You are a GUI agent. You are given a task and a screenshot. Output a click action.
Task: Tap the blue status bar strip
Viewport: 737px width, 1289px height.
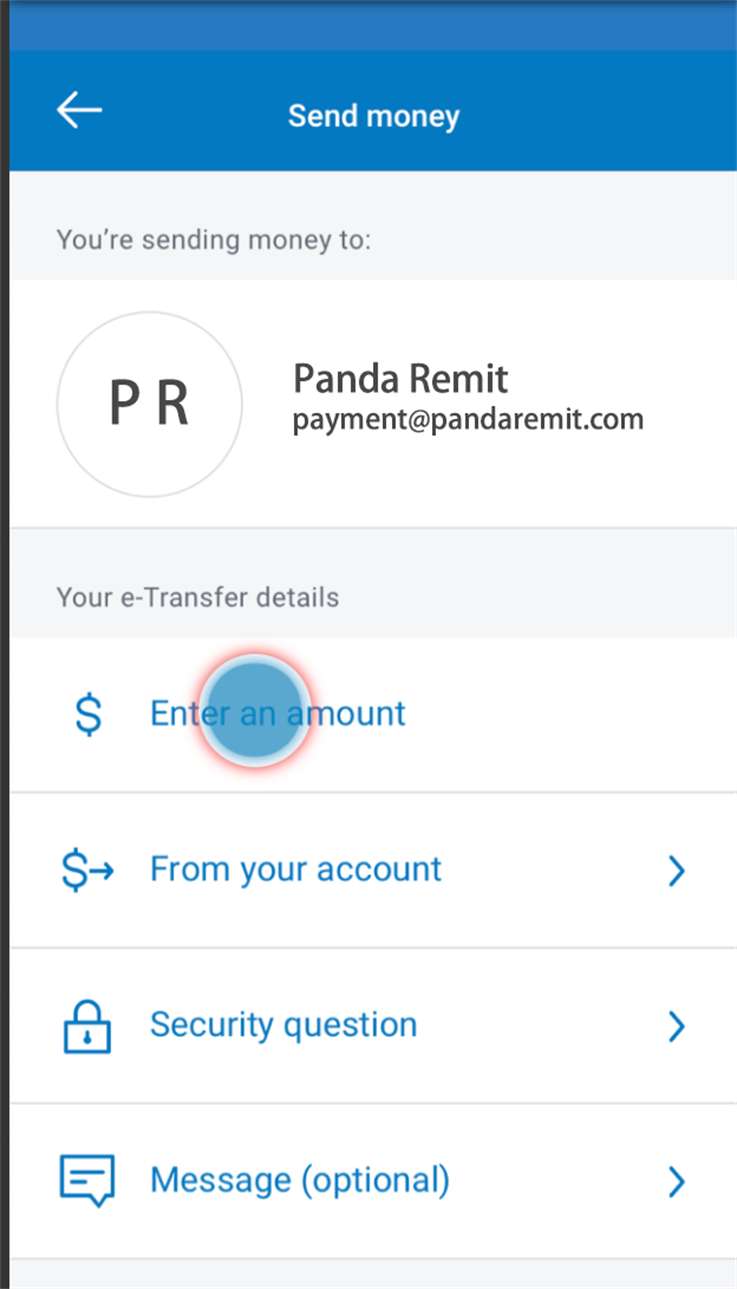373,25
